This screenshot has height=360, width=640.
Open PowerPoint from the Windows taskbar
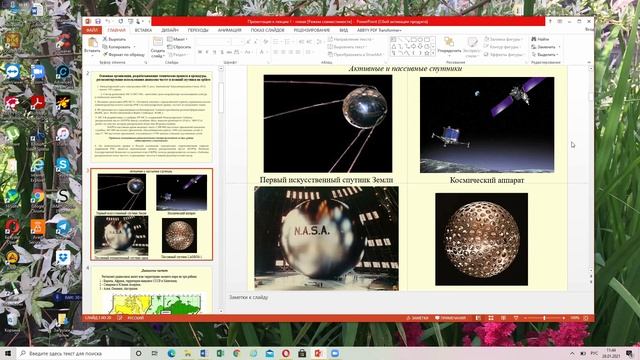(318, 353)
